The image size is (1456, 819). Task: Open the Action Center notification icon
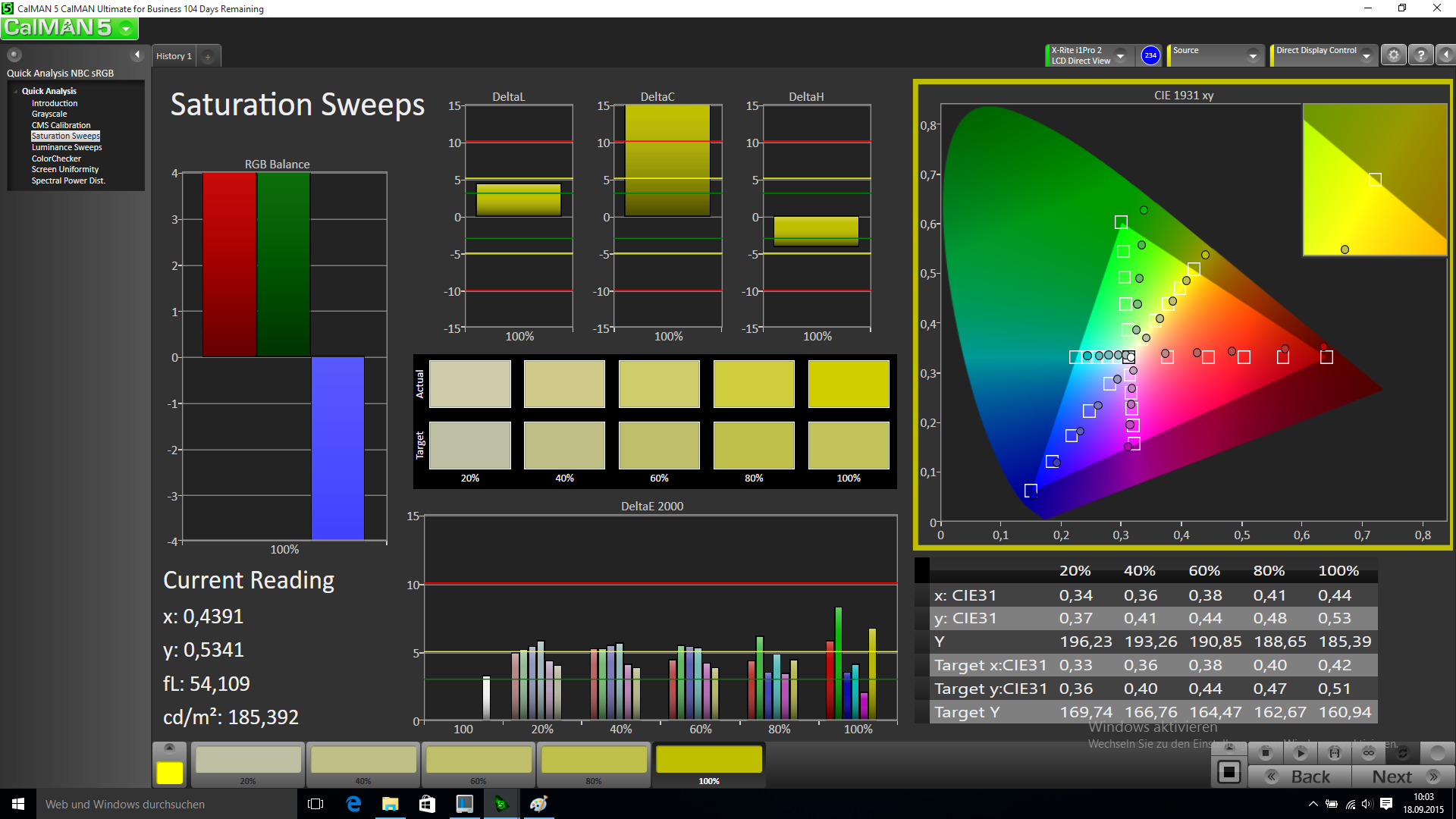click(x=1386, y=804)
